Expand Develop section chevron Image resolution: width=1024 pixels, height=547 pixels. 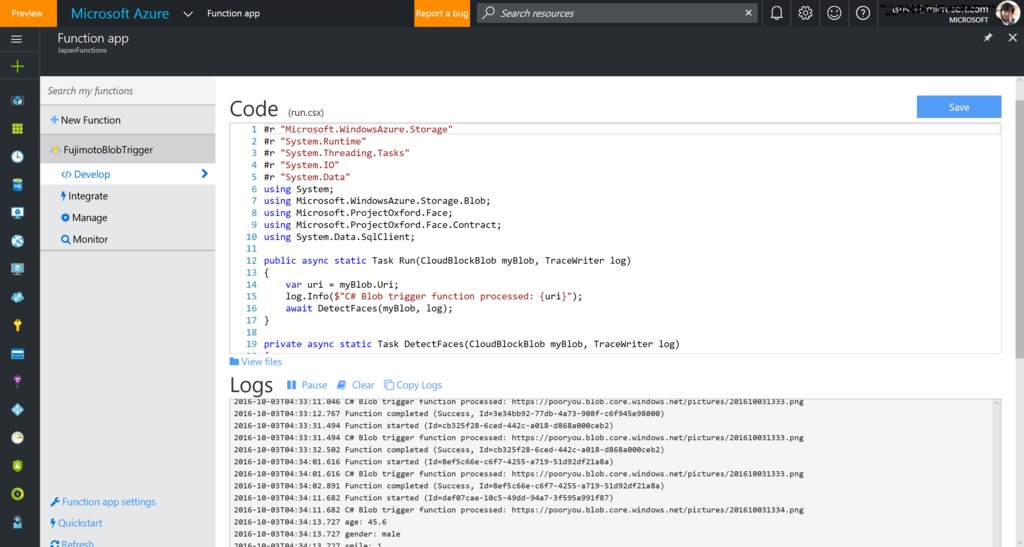point(204,174)
